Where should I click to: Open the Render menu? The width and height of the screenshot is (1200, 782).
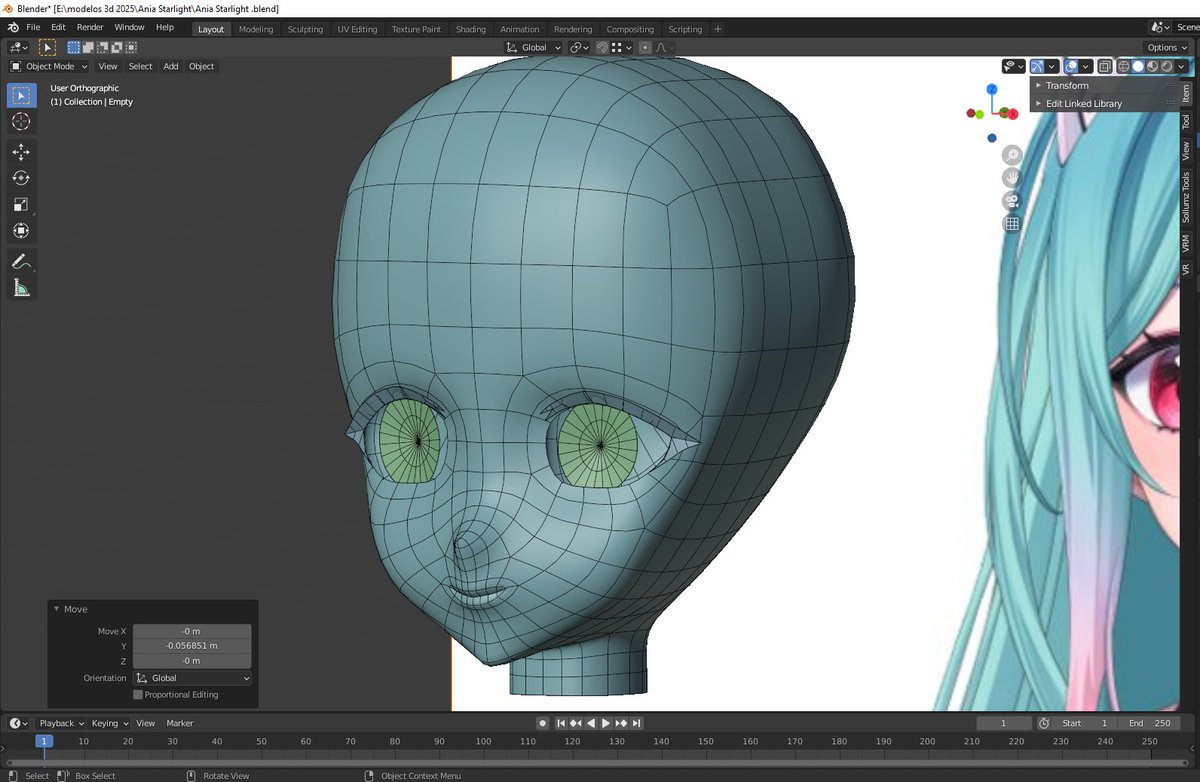tap(90, 27)
